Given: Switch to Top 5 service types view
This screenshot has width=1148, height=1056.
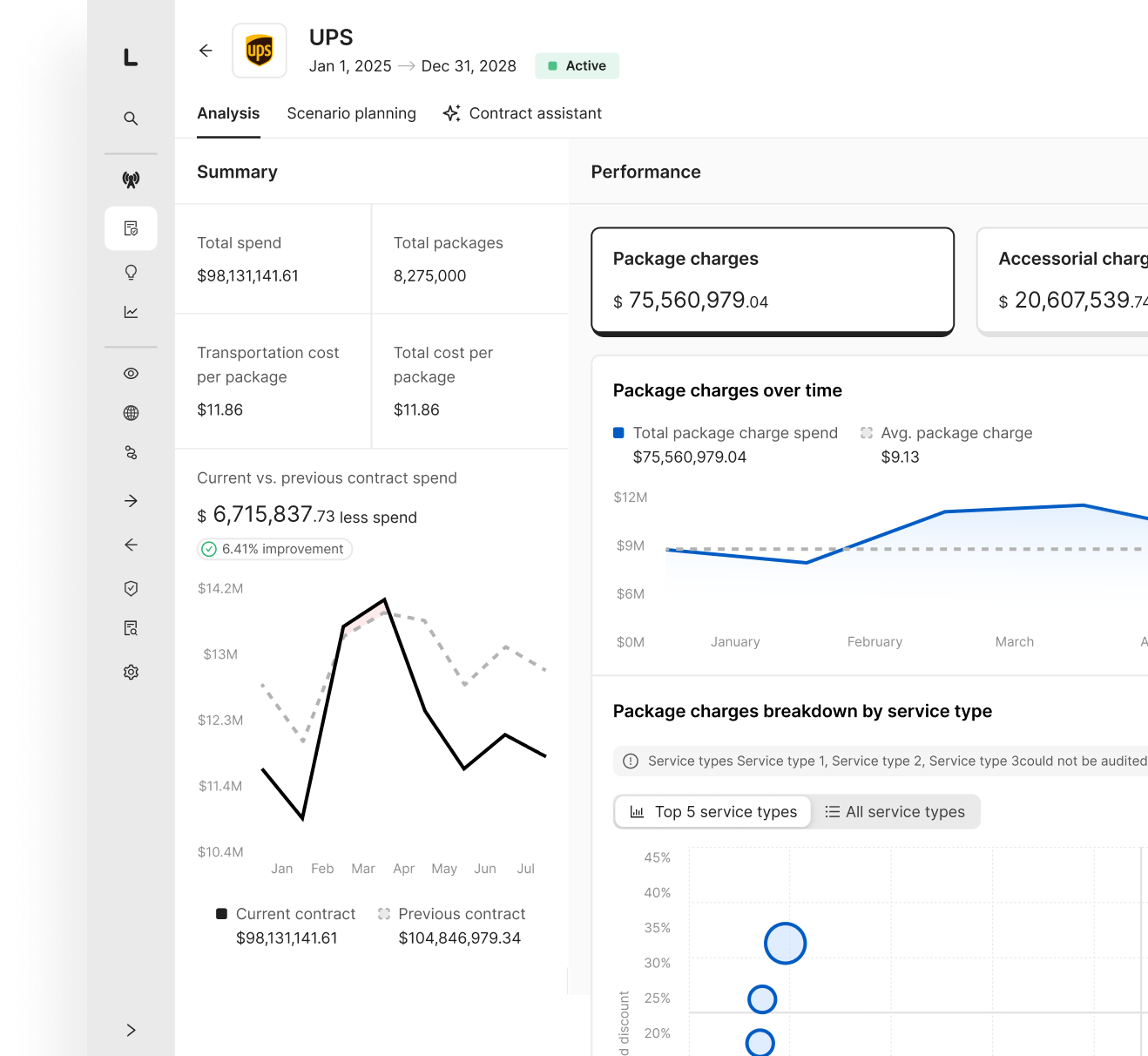Looking at the screenshot, I should pos(712,812).
